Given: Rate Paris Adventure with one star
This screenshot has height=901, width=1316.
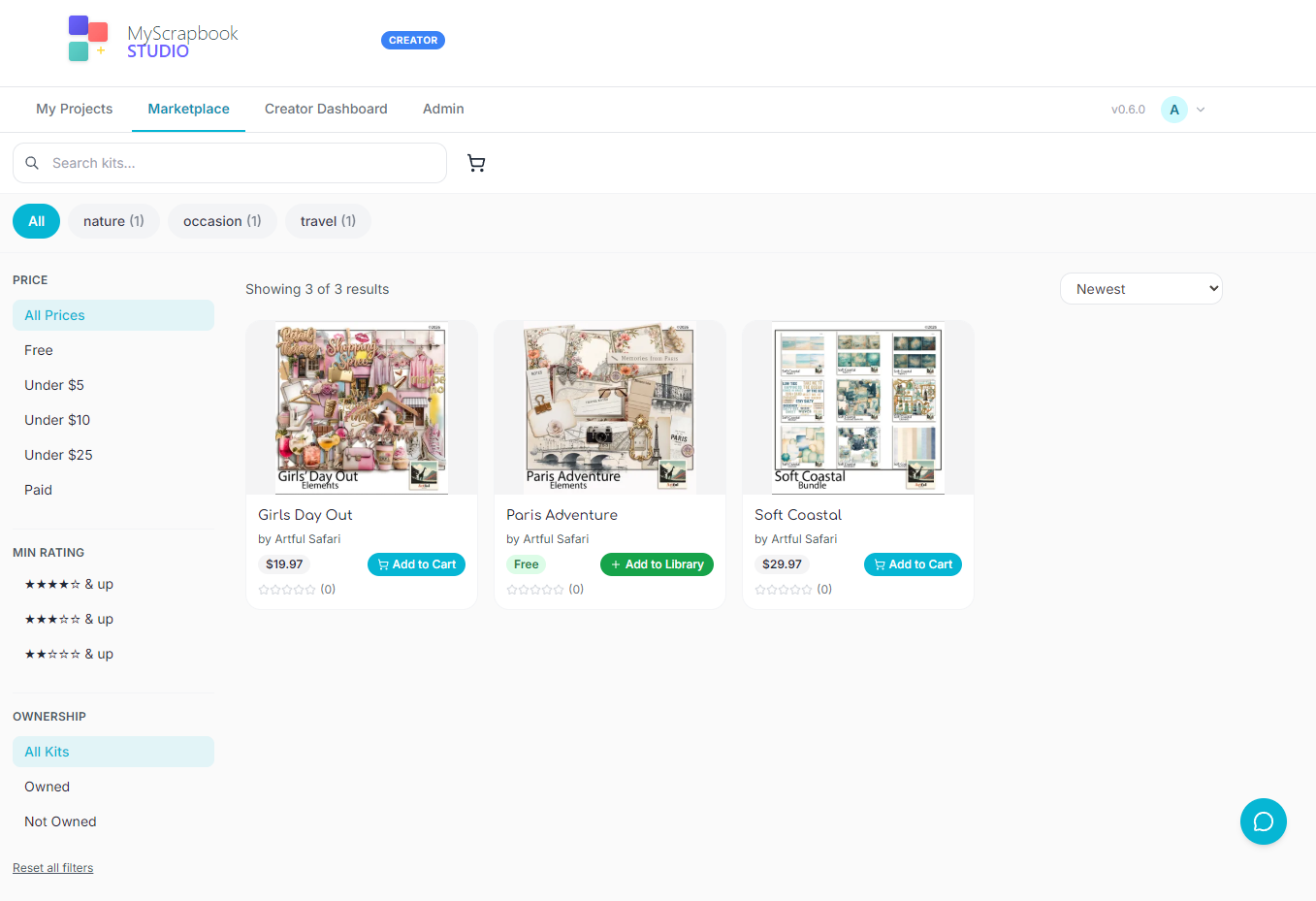Looking at the screenshot, I should [x=514, y=589].
